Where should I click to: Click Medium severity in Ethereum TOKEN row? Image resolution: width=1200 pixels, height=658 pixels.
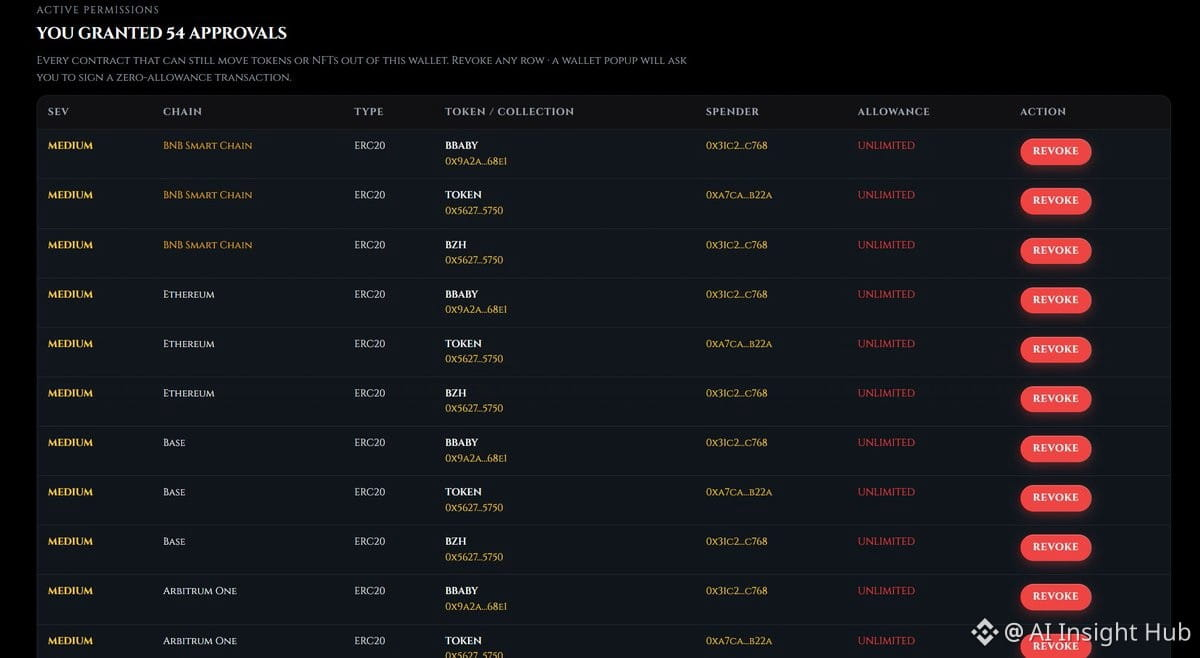pos(70,344)
